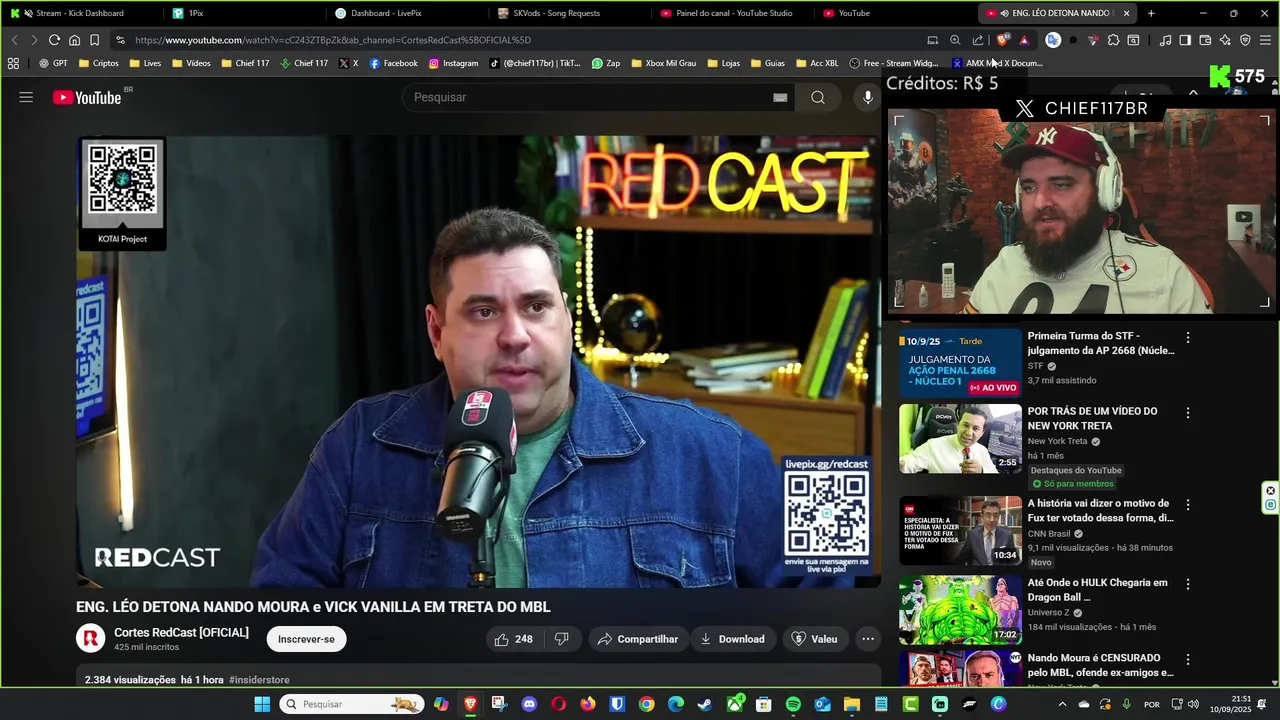Open options for POR TRÁS DE UM VÍDEO item
This screenshot has width=1280, height=720.
pyautogui.click(x=1188, y=413)
